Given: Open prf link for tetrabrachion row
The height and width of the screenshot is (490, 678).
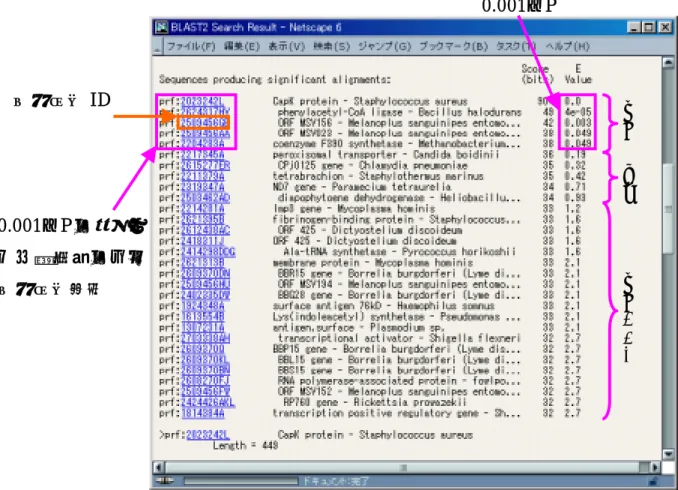Looking at the screenshot, I should (202, 176).
